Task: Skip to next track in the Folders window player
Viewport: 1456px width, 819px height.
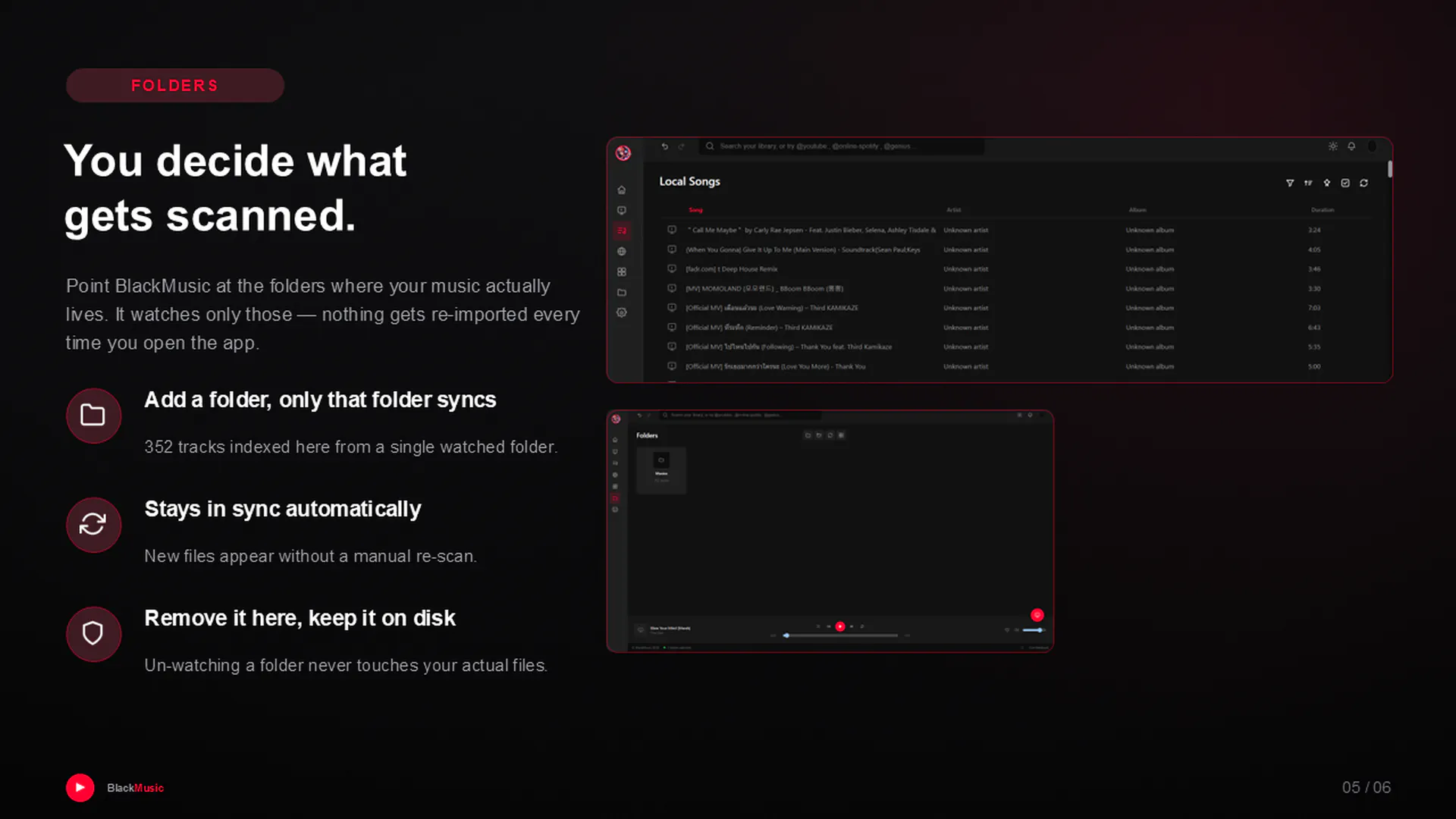Action: point(852,626)
